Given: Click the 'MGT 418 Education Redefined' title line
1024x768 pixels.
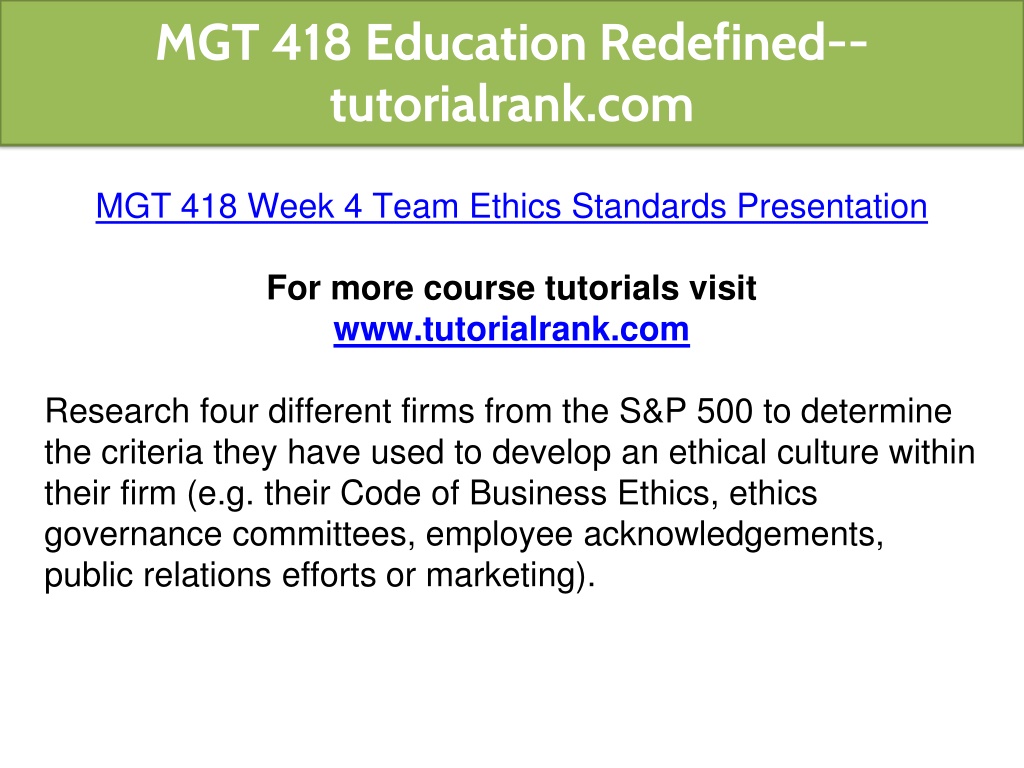Looking at the screenshot, I should [x=511, y=43].
